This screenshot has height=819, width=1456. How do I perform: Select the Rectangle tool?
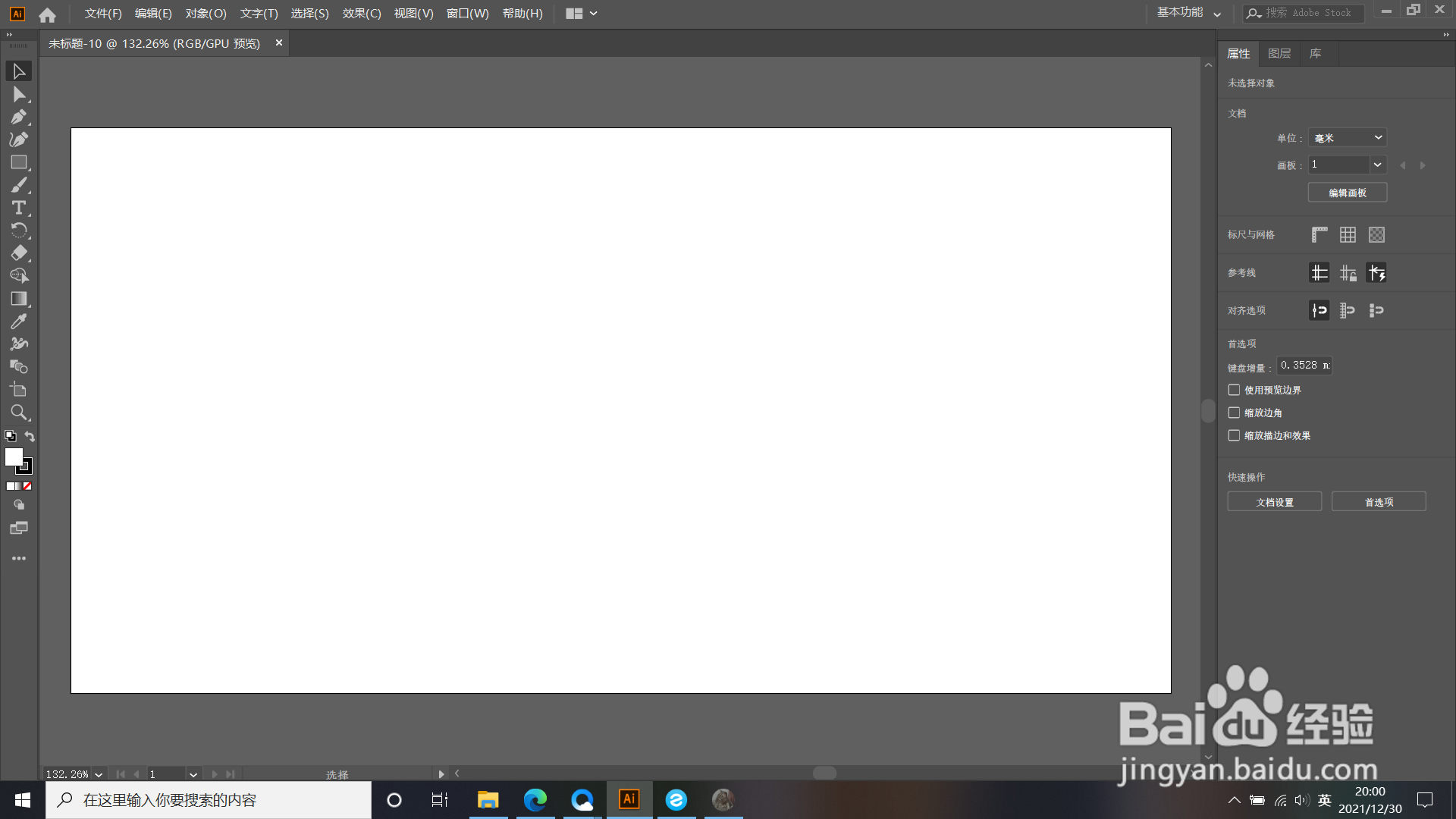coord(19,162)
